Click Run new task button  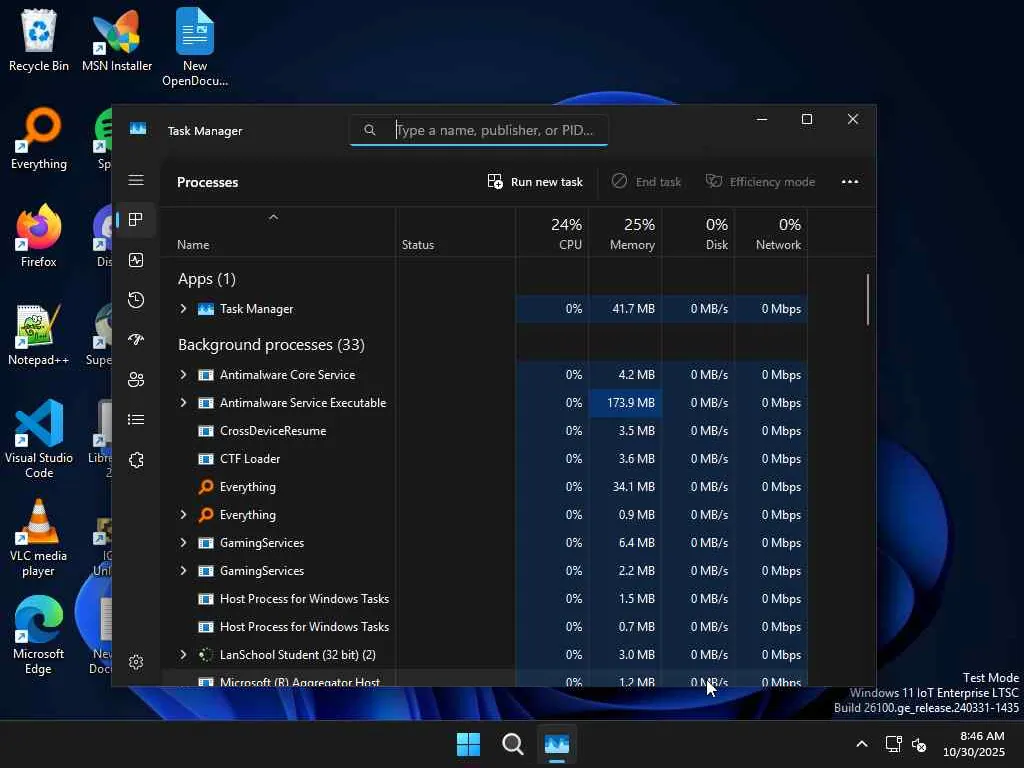(x=535, y=182)
